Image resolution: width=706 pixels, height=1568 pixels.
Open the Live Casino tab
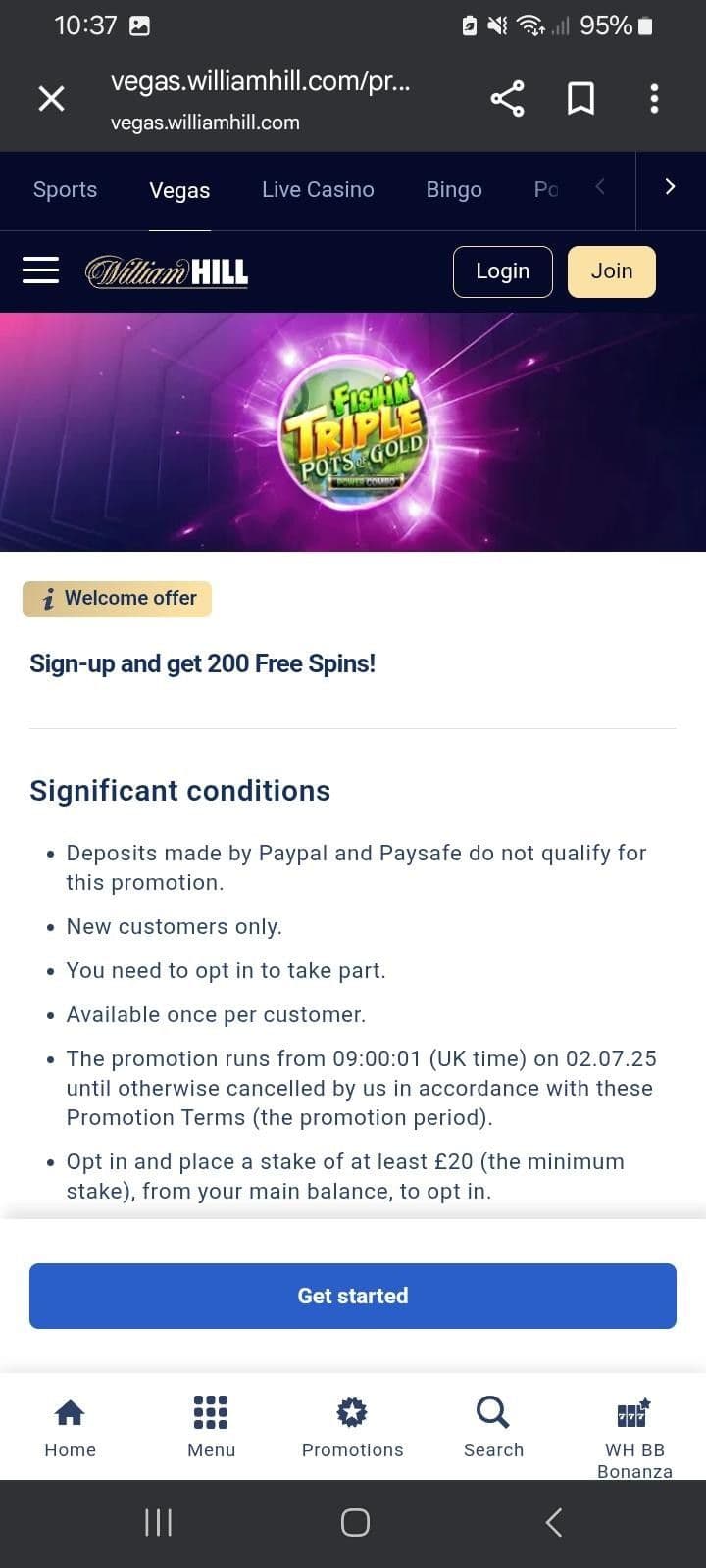(x=318, y=189)
